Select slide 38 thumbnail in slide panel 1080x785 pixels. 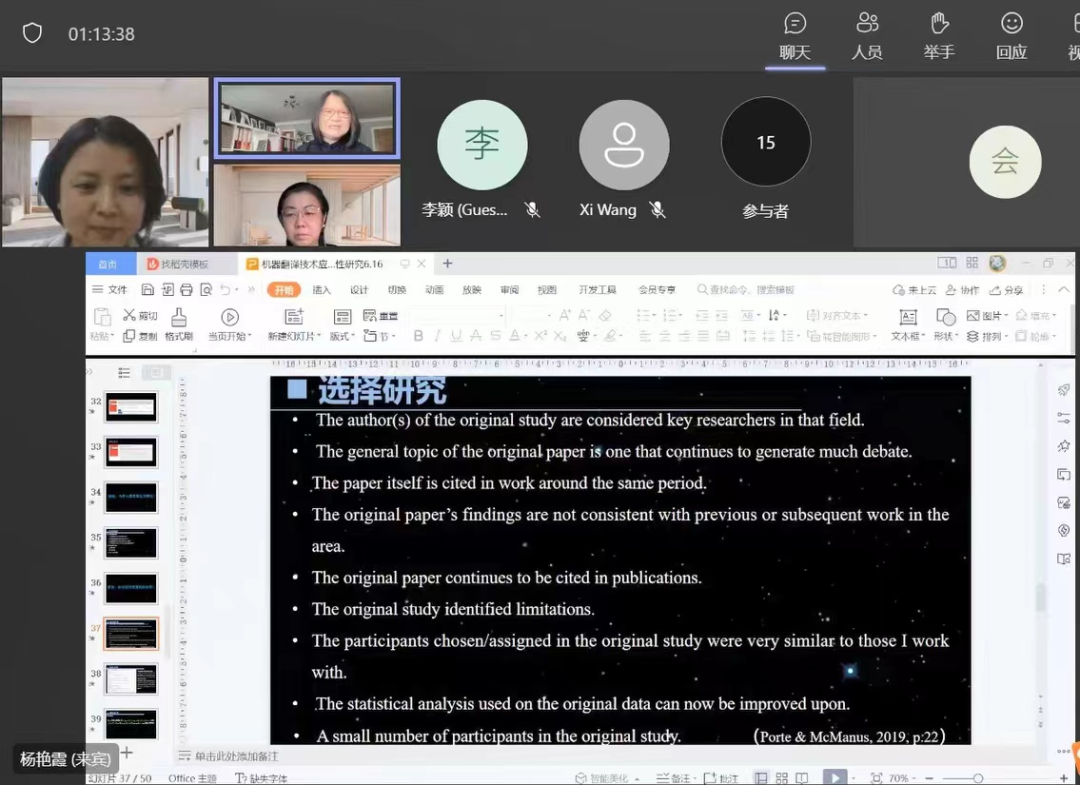(131, 679)
